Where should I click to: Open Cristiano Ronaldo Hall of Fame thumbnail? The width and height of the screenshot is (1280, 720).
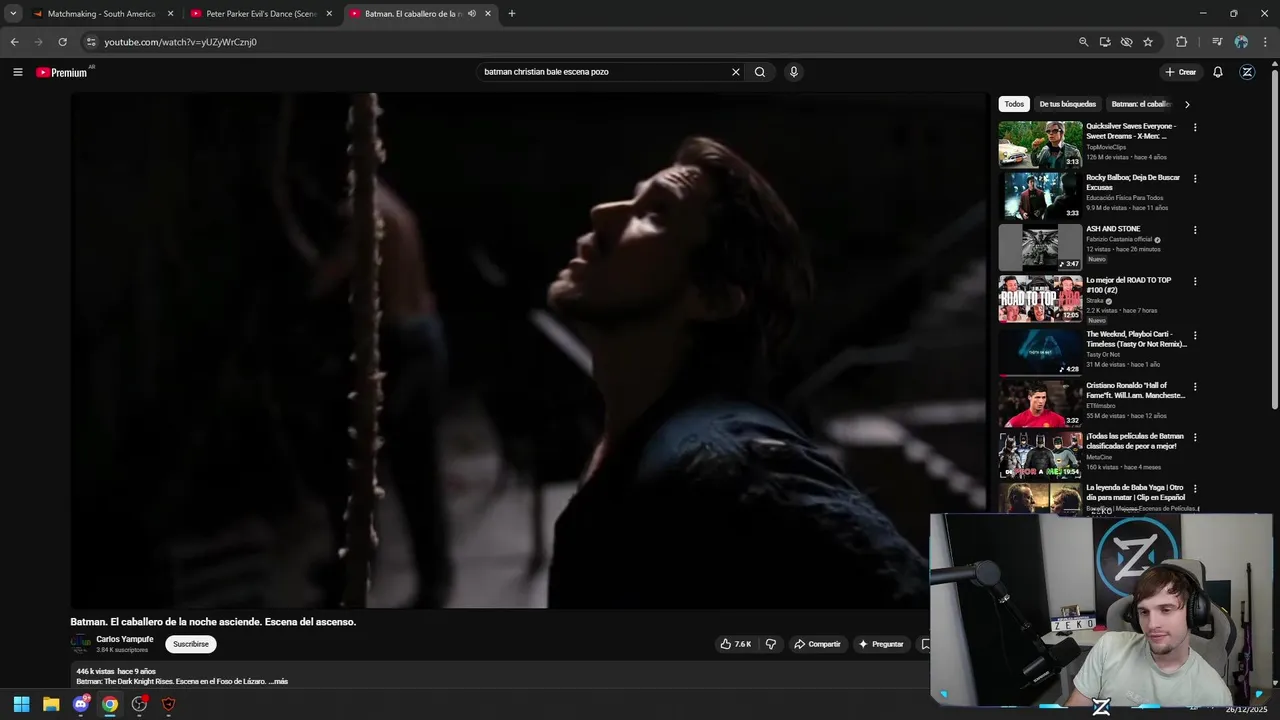click(x=1040, y=403)
